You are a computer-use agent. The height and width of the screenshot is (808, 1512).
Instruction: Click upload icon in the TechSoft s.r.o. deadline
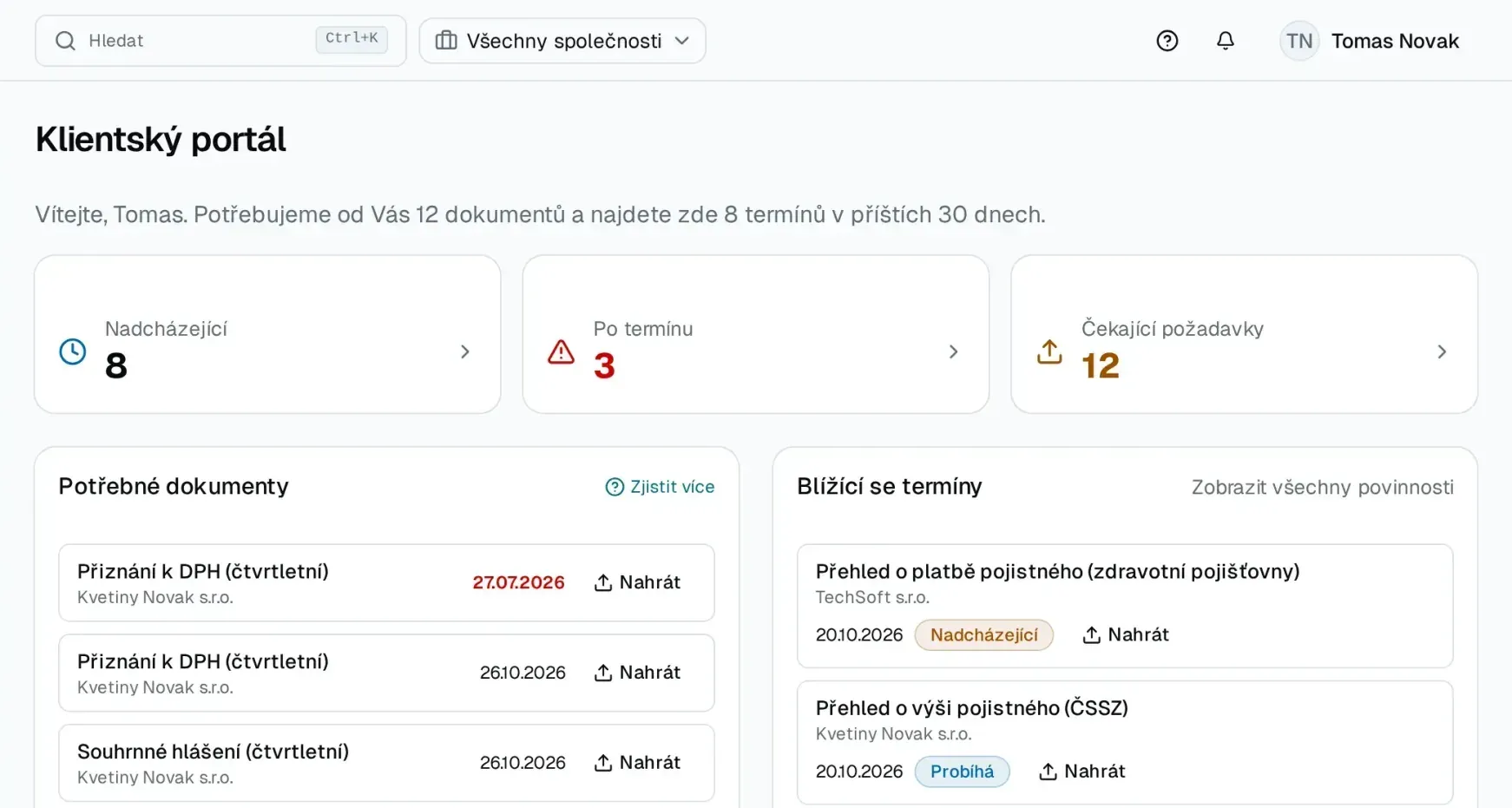pyautogui.click(x=1092, y=635)
